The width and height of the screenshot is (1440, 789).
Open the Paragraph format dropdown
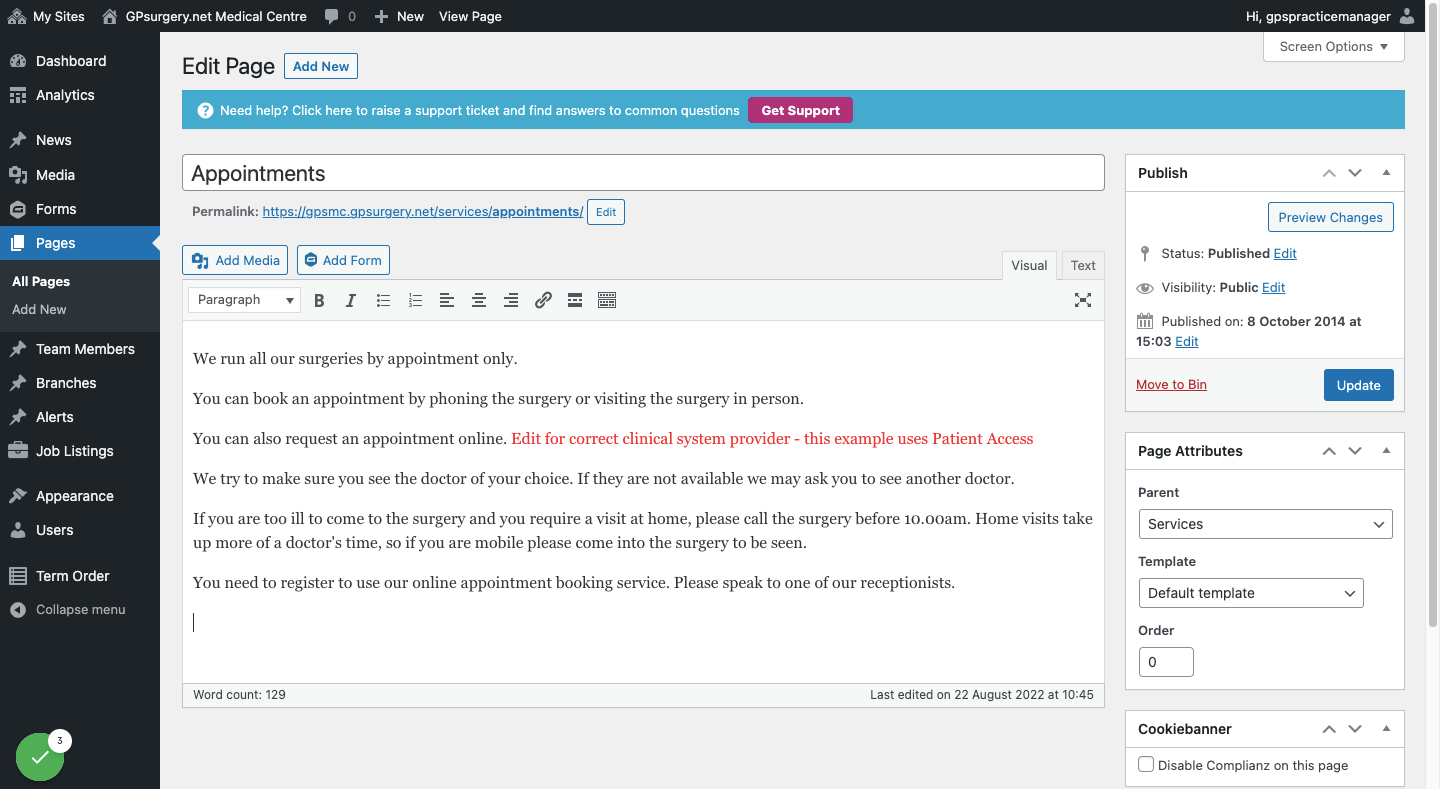pyautogui.click(x=243, y=299)
